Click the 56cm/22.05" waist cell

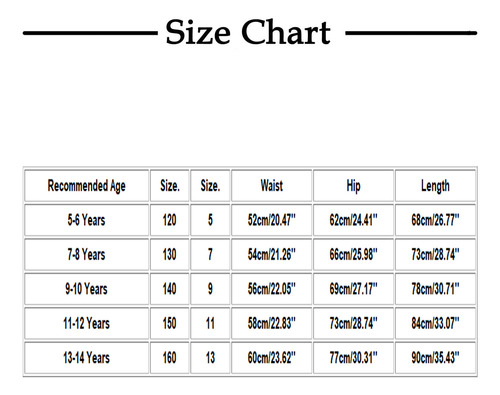[272, 289]
